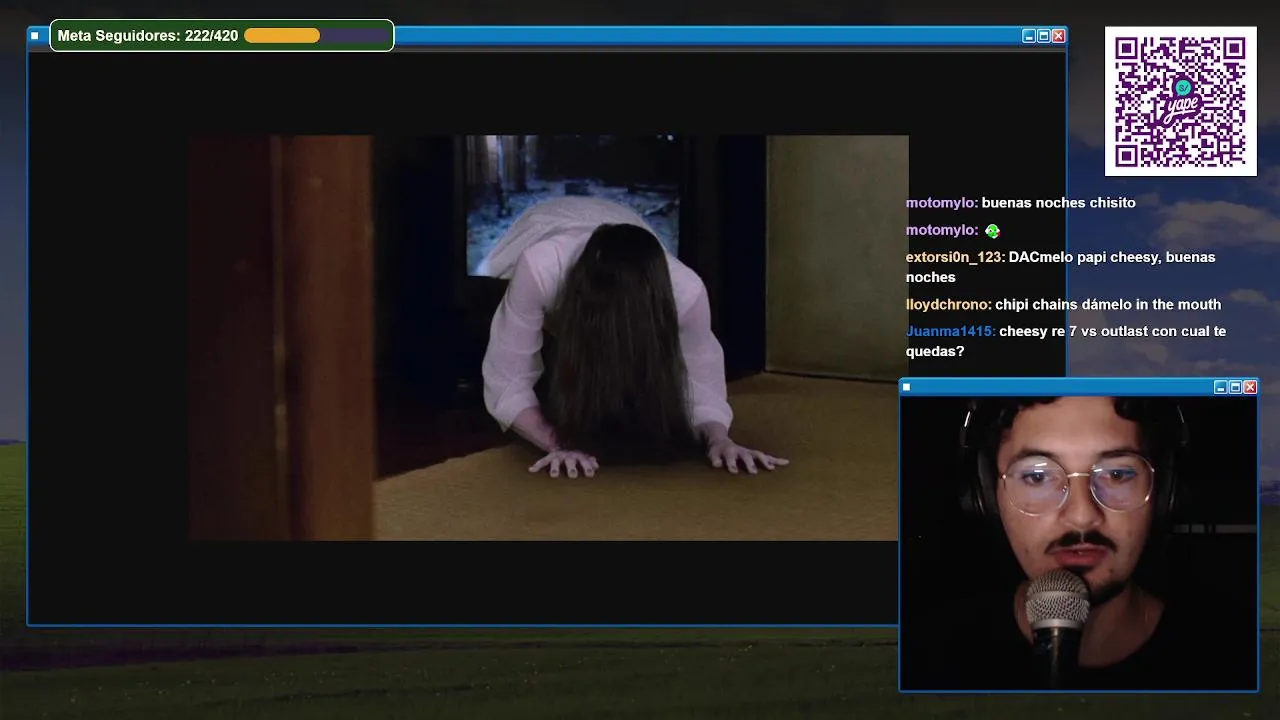
Task: Click username extorsi0n_123 in chat
Action: [955, 257]
